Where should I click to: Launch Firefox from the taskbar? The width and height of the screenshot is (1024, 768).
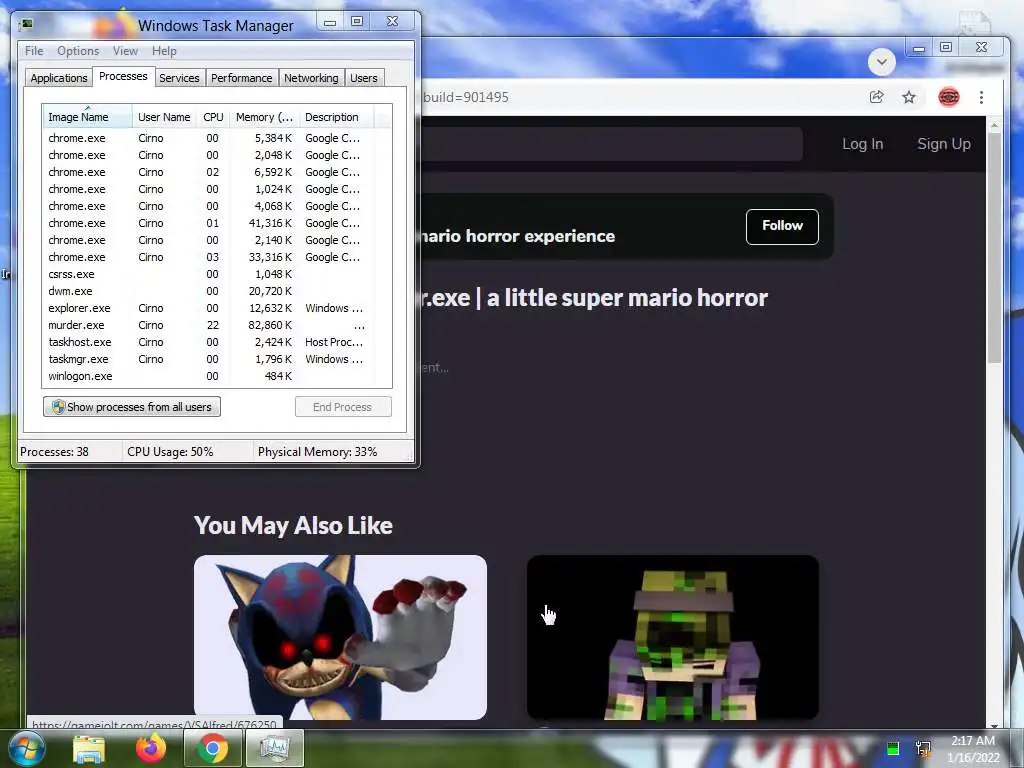point(151,748)
